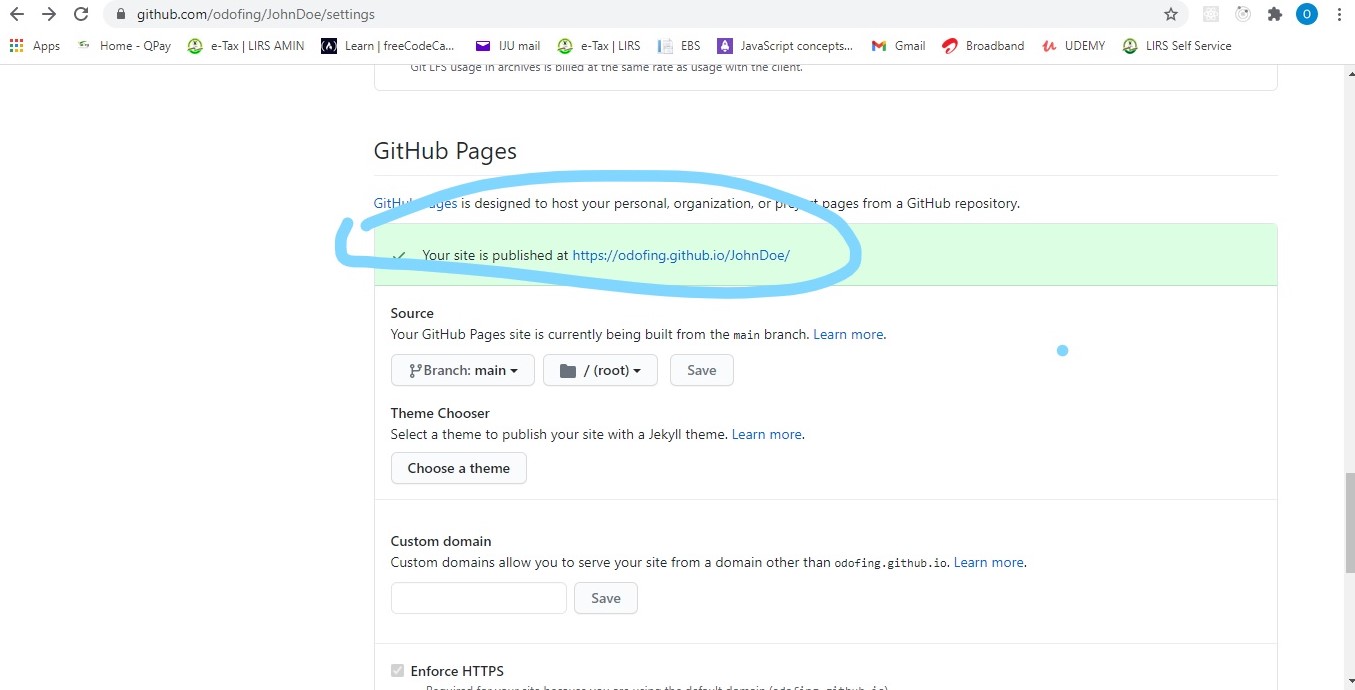Click the padlock icon in address bar
1355x690 pixels.
point(121,15)
